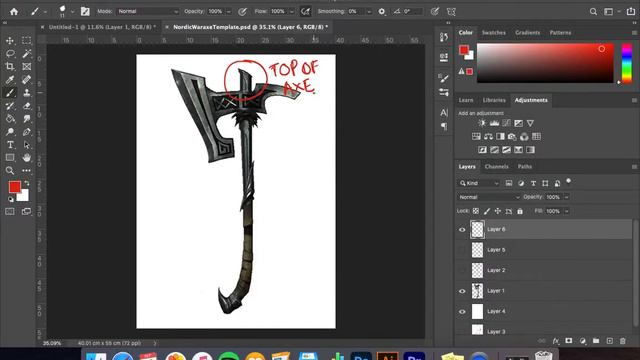Switch to the Paths tab

point(524,167)
